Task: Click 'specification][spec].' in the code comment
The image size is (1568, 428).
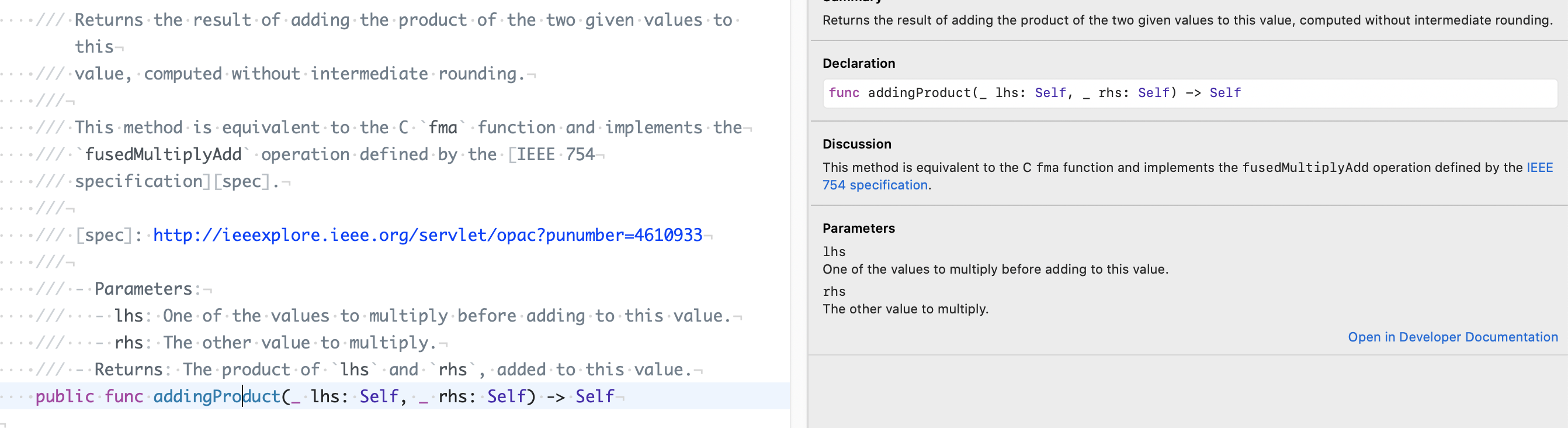Action: [x=176, y=181]
